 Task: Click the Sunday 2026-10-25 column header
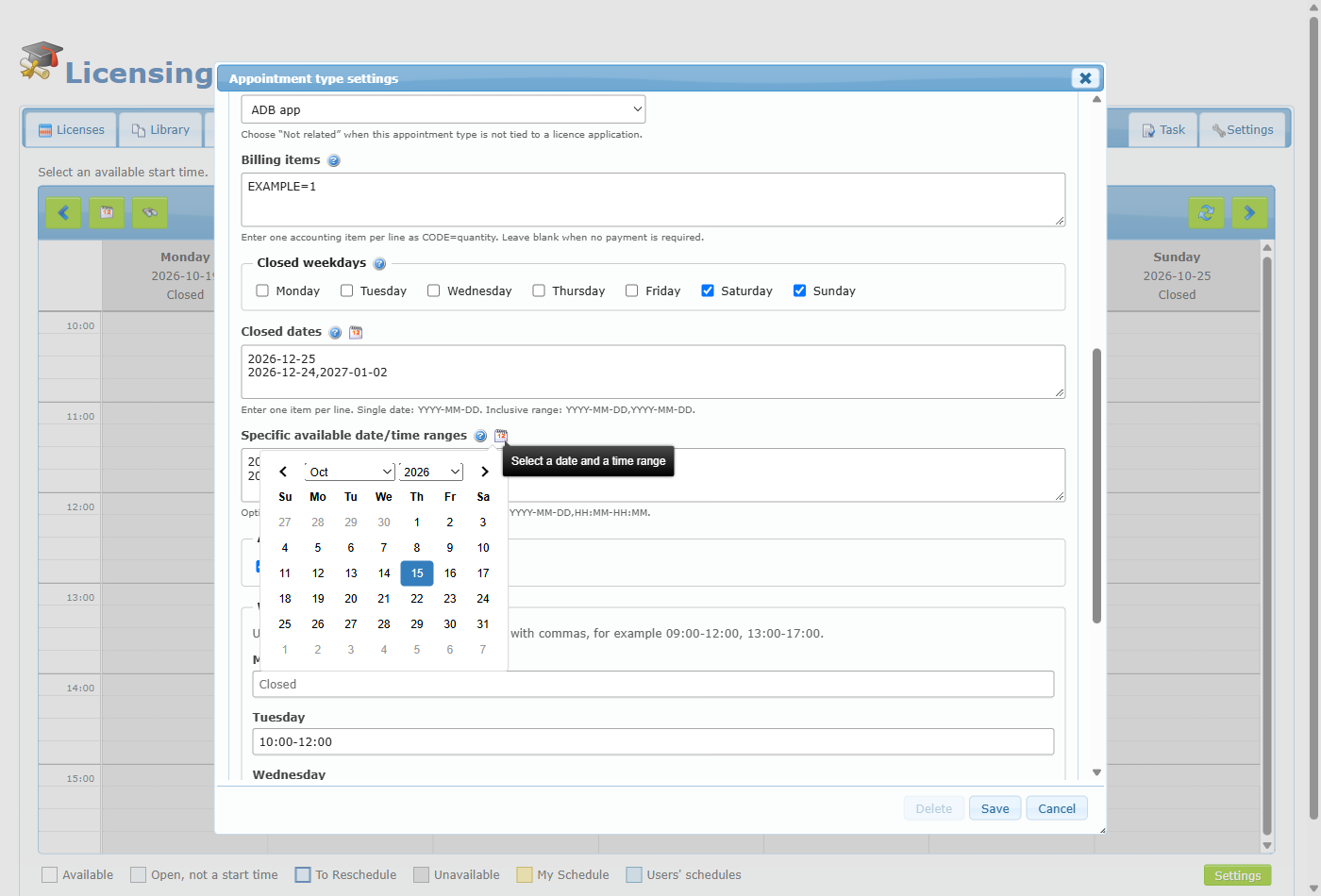[1177, 275]
